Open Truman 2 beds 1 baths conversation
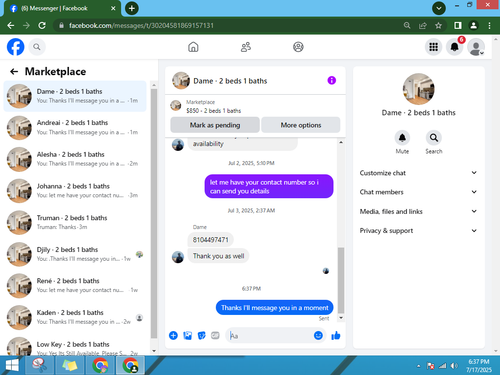The width and height of the screenshot is (500, 375). [x=75, y=222]
